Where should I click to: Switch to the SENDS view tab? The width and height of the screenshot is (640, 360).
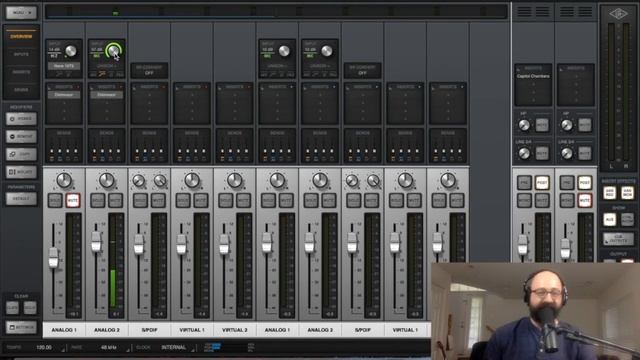(21, 89)
